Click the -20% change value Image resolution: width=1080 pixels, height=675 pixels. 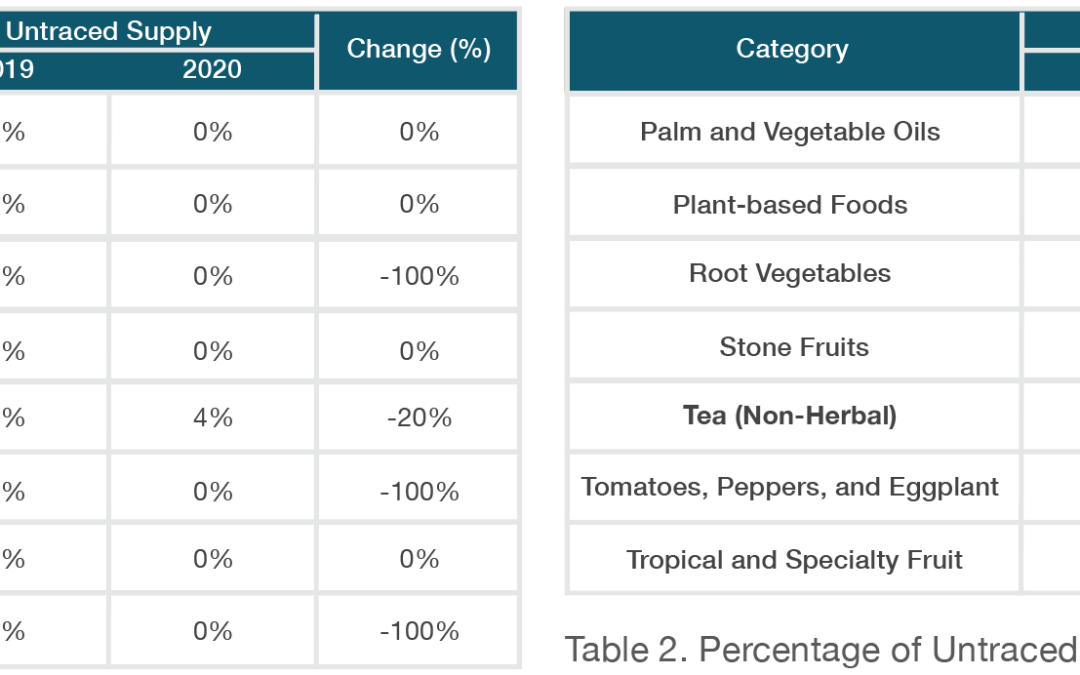coord(419,417)
